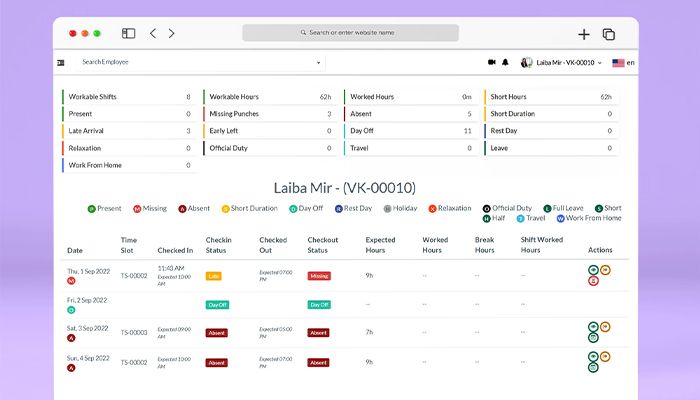
Task: Click the Absent legend icon
Action: (182, 208)
